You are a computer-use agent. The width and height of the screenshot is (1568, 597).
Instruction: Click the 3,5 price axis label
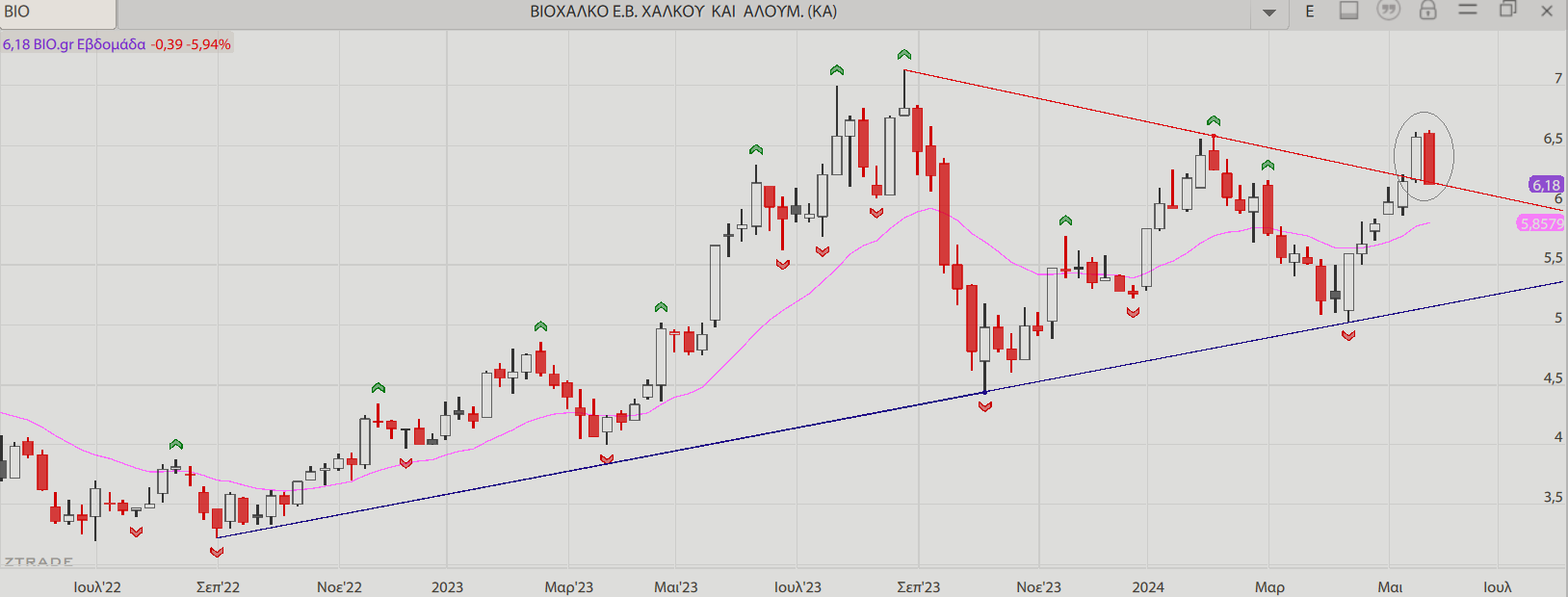tap(1553, 498)
